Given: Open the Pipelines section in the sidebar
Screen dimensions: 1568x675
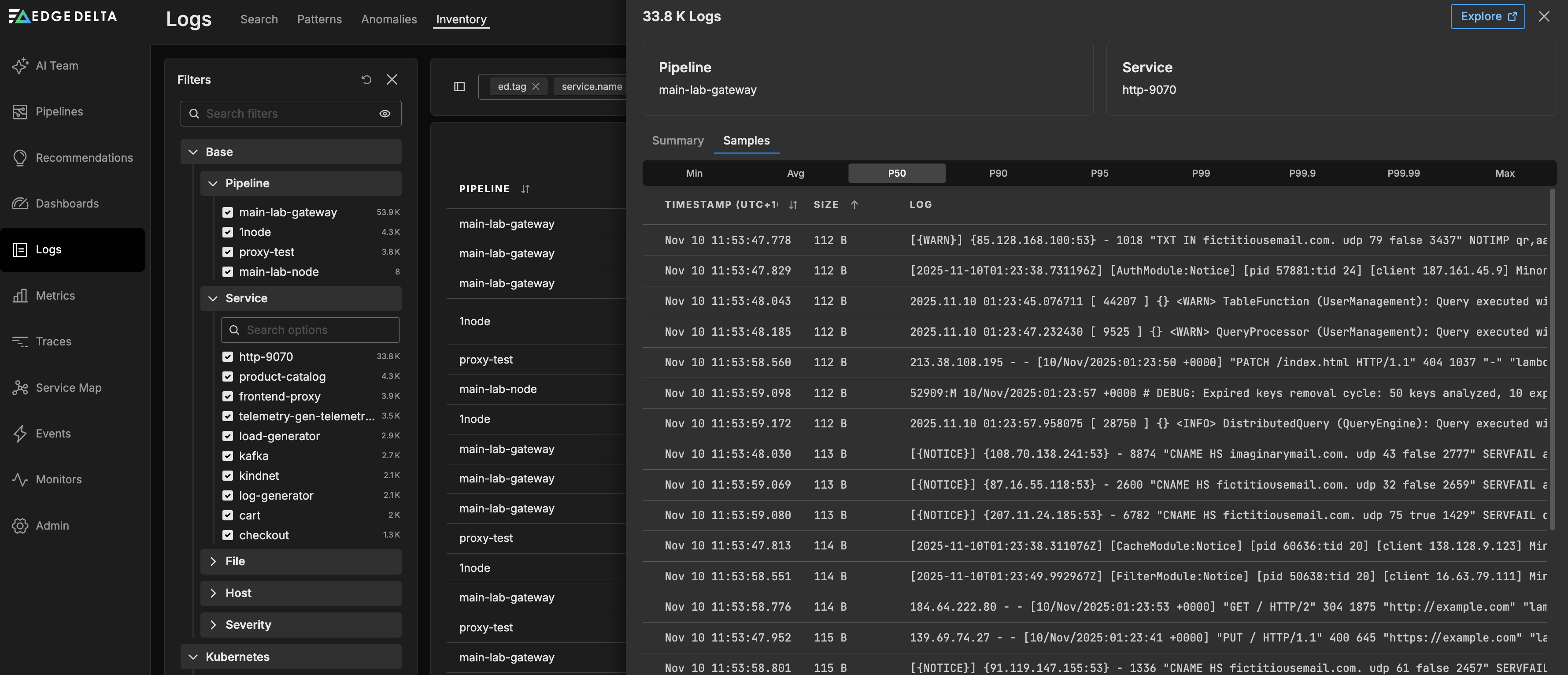Looking at the screenshot, I should [59, 111].
